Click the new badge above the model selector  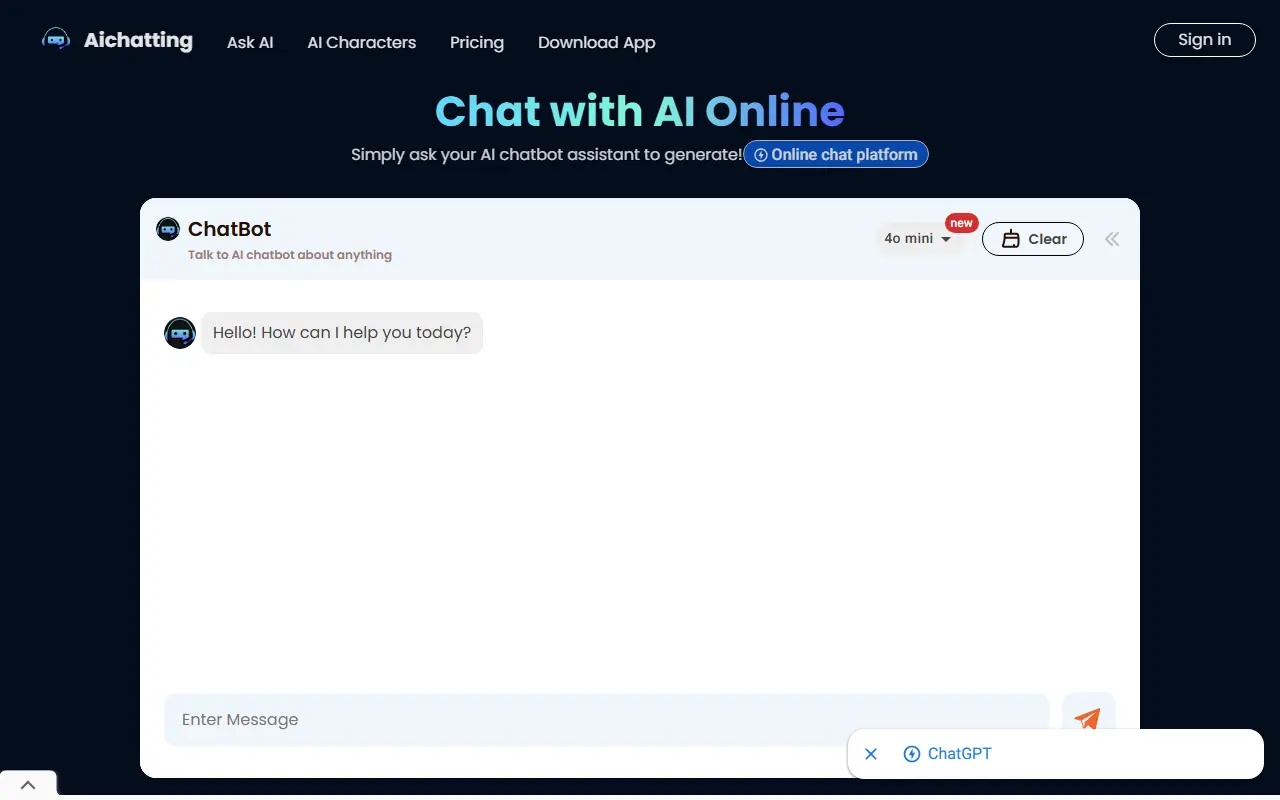[961, 222]
